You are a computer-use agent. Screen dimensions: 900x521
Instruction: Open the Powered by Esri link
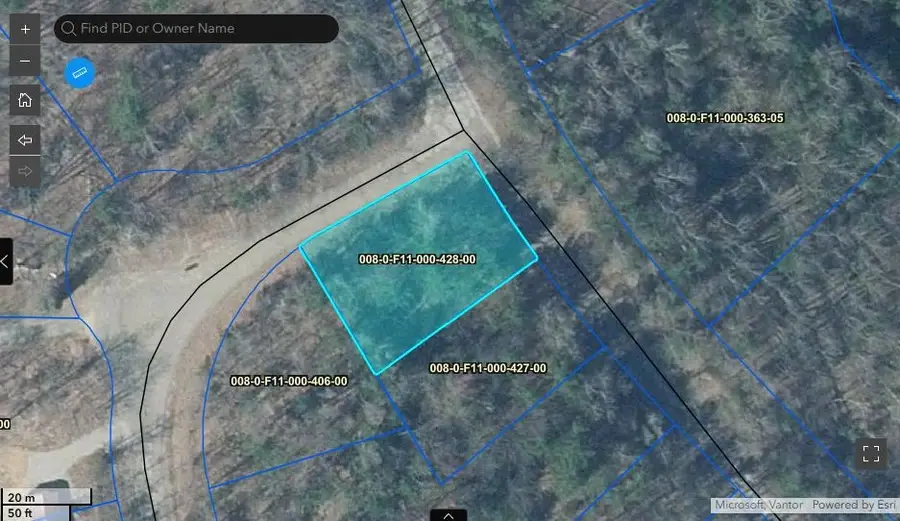pos(852,505)
